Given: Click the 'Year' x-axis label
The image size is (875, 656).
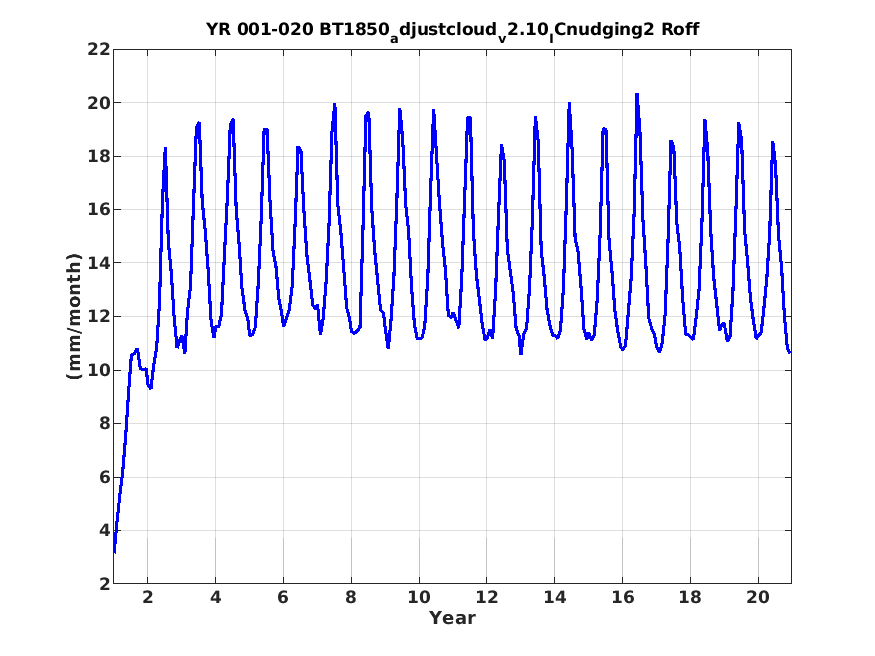Looking at the screenshot, I should tap(452, 618).
